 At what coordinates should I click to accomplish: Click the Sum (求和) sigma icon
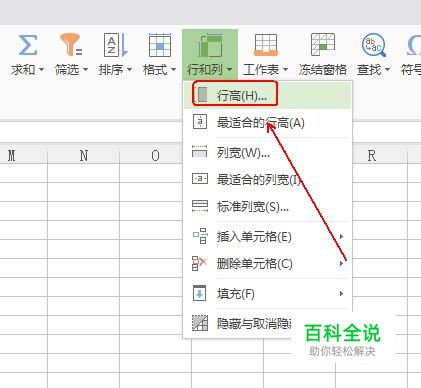27,45
